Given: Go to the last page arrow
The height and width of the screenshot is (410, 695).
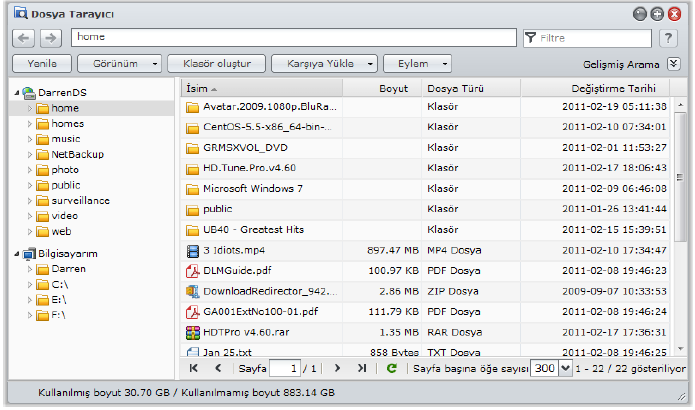Looking at the screenshot, I should [x=362, y=368].
